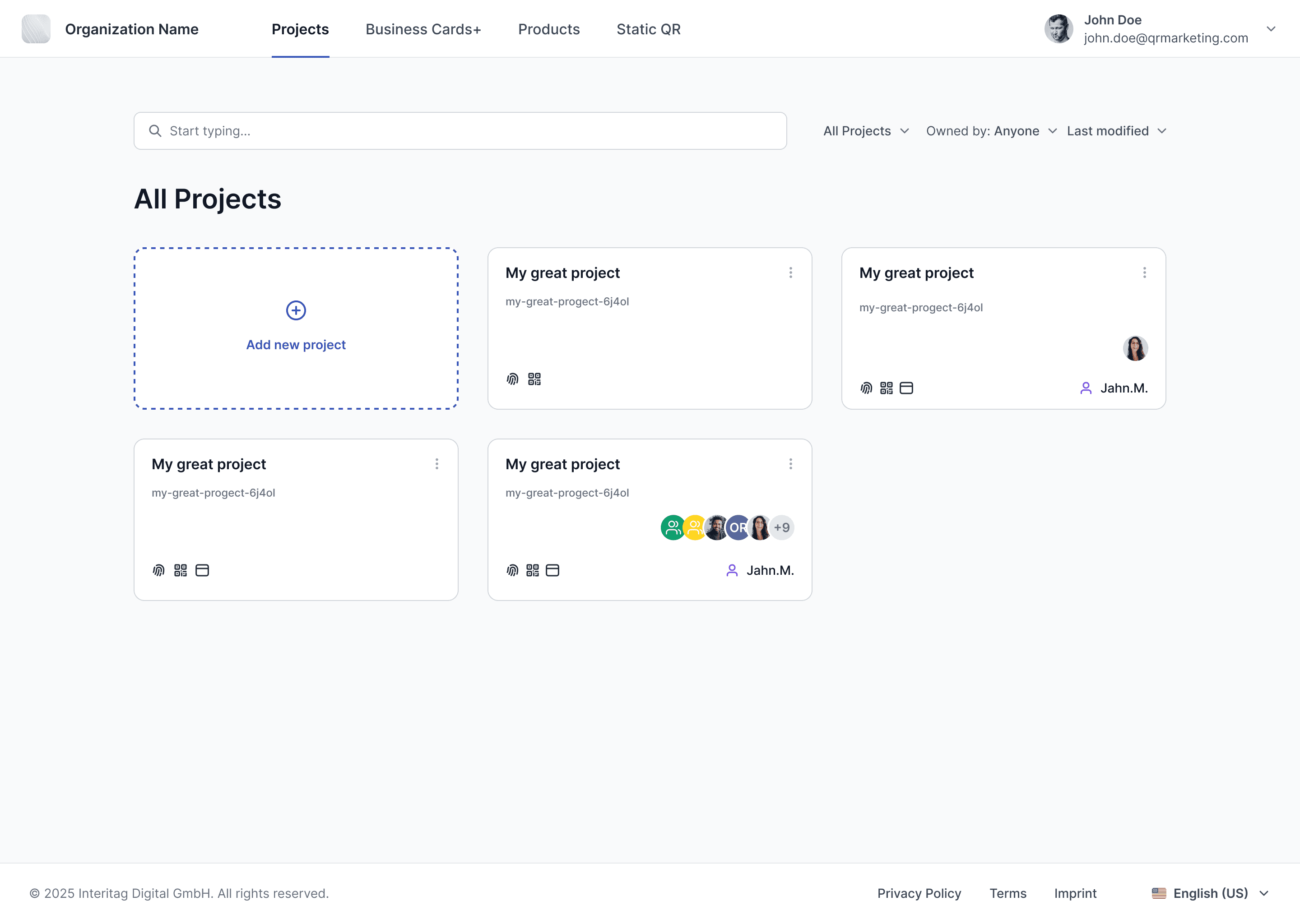Open the Owned by: Anyone dropdown

click(991, 131)
